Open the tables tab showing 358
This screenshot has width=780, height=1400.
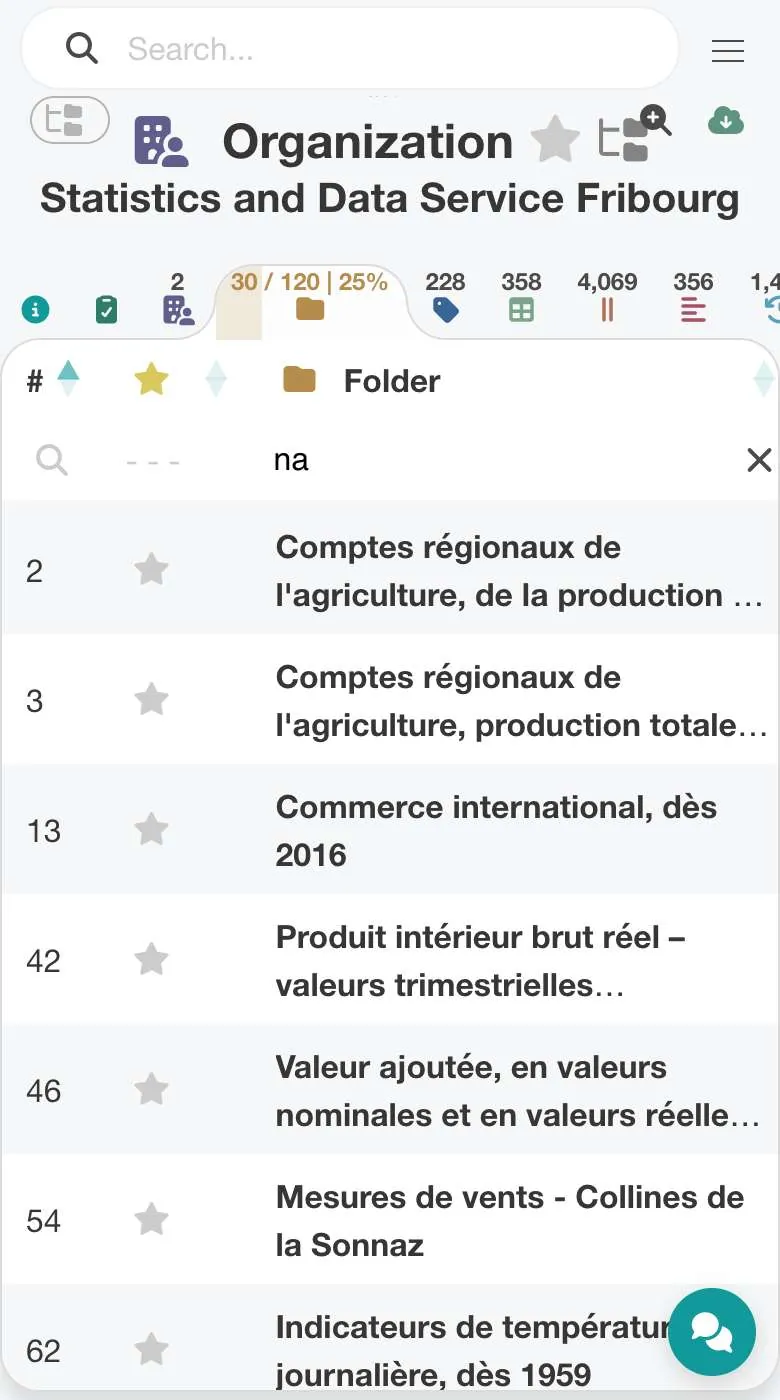click(x=521, y=297)
